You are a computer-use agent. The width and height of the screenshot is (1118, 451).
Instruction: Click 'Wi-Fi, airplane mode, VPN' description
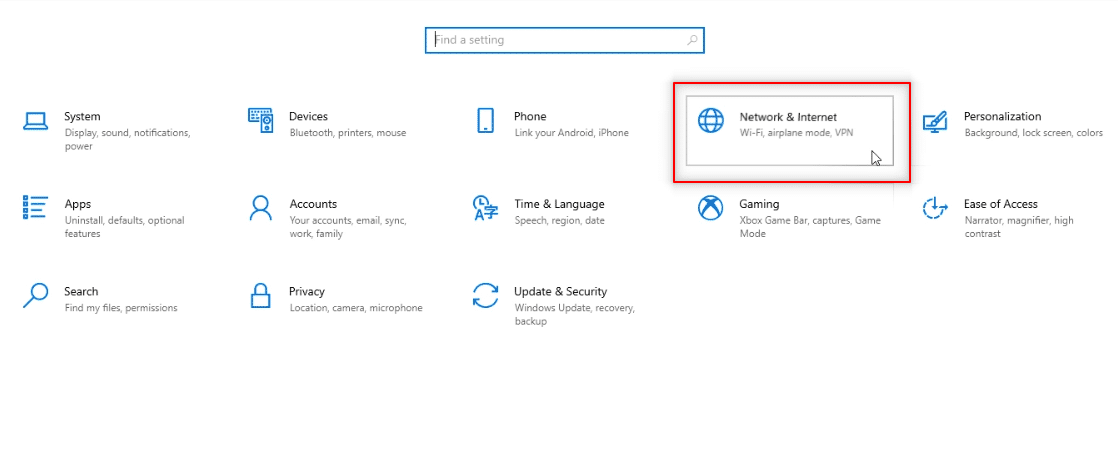(796, 133)
